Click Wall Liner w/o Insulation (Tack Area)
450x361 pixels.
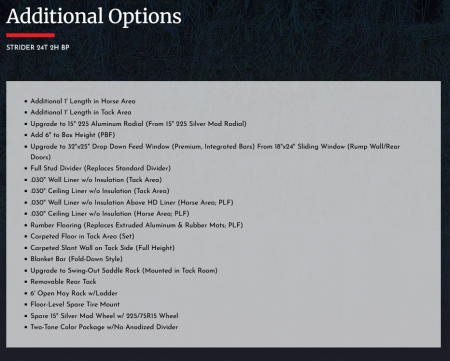[96, 180]
